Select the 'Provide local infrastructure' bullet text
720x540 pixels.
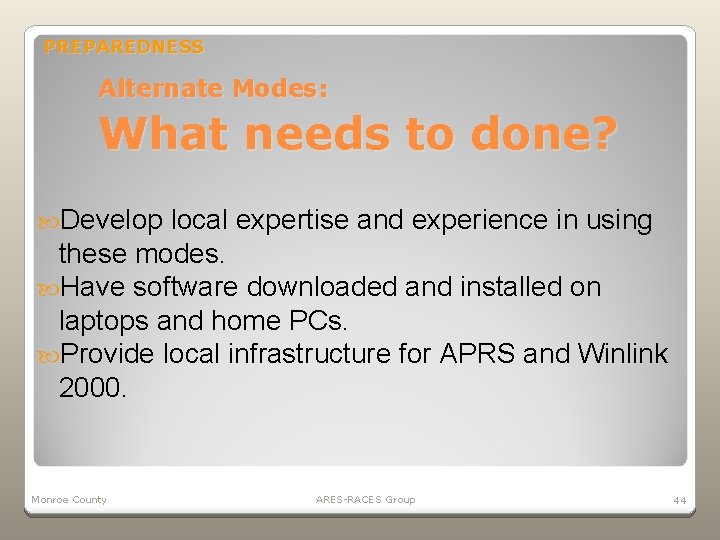tap(363, 370)
